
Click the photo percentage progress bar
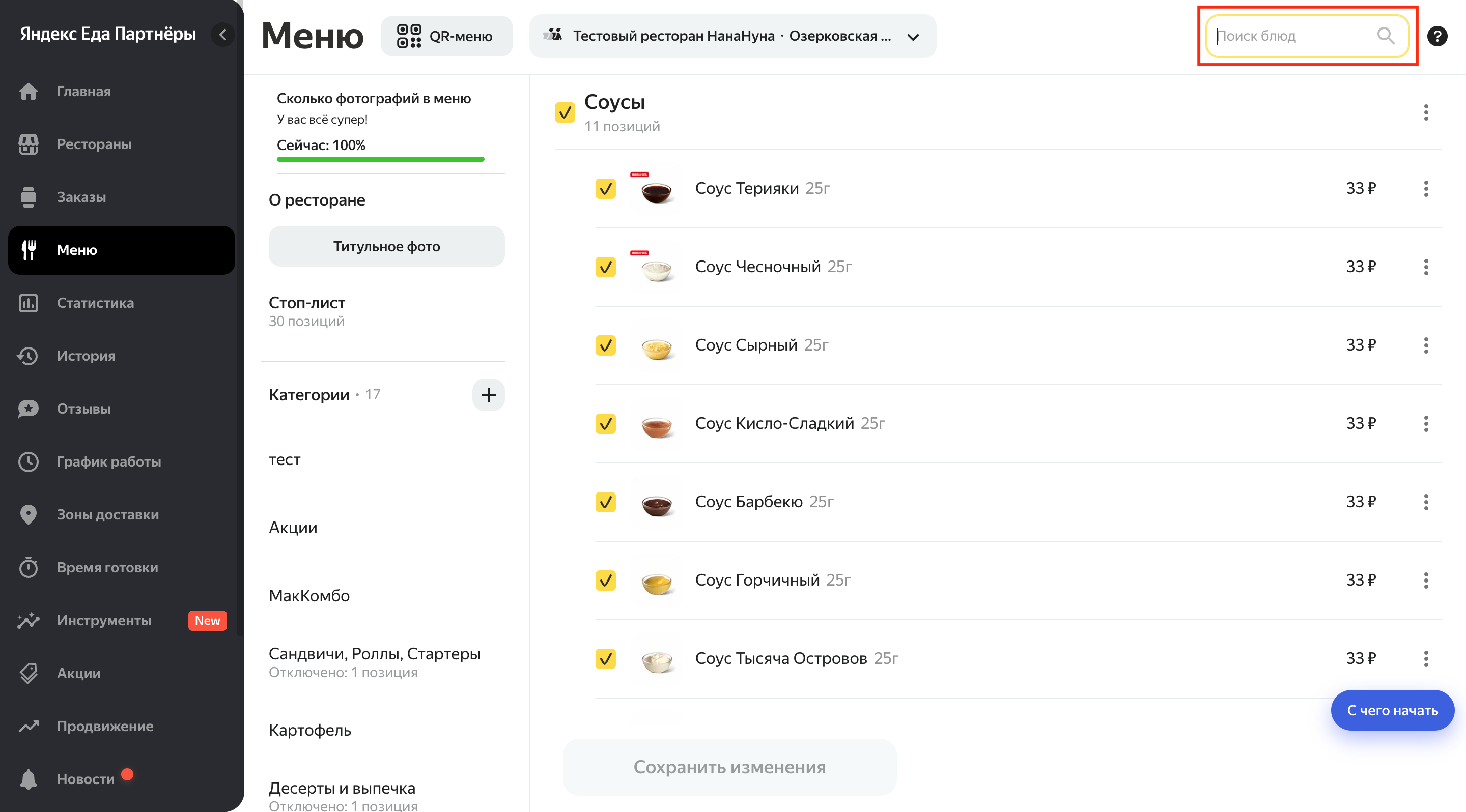pos(380,159)
